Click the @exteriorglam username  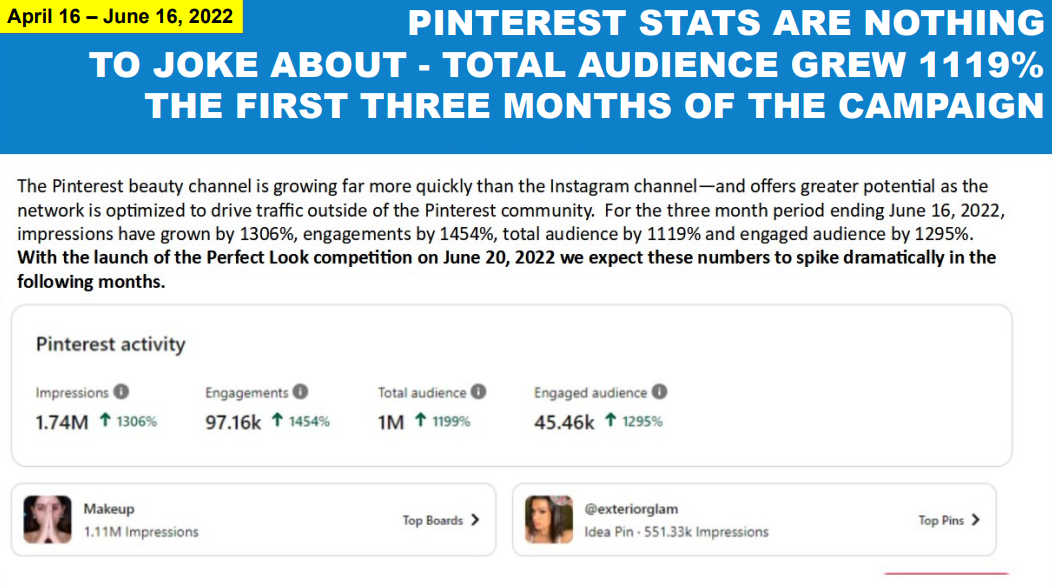(631, 509)
